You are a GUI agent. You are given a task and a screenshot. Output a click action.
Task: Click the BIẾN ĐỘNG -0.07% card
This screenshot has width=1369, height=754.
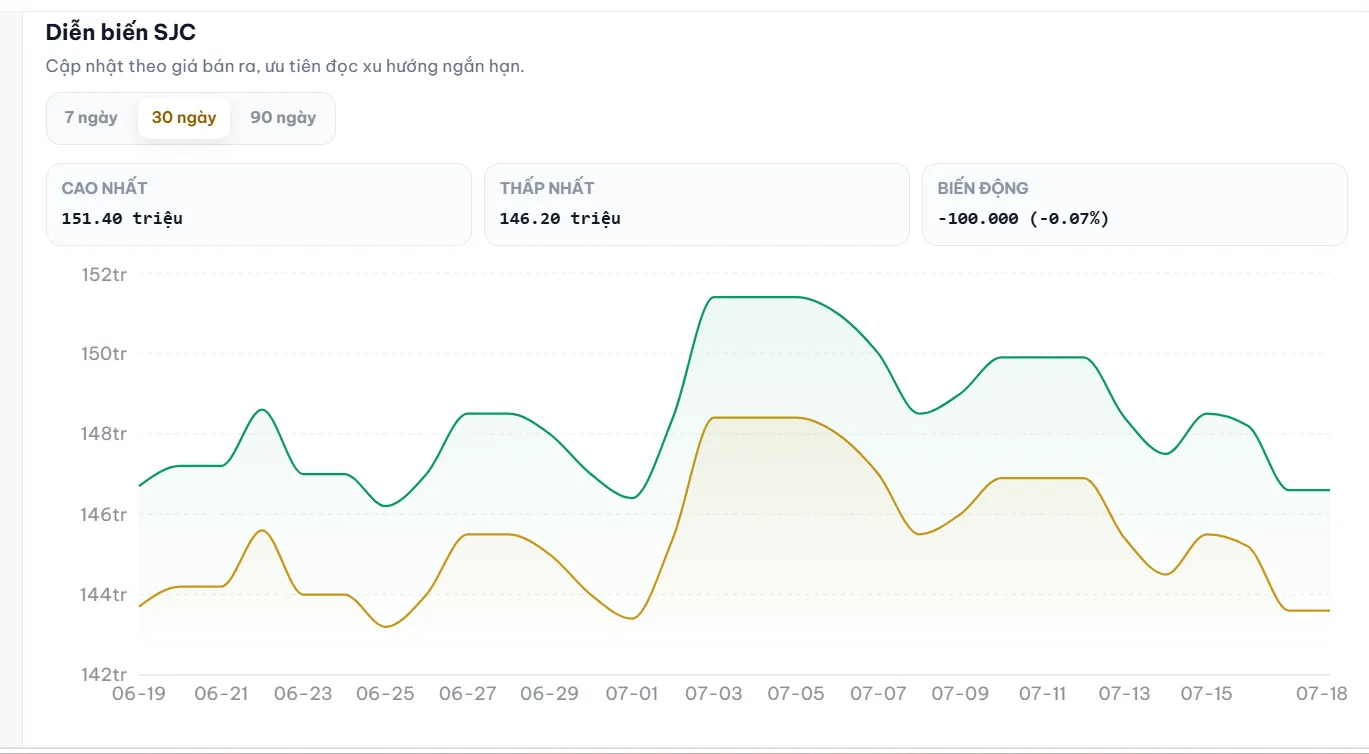click(x=1135, y=204)
